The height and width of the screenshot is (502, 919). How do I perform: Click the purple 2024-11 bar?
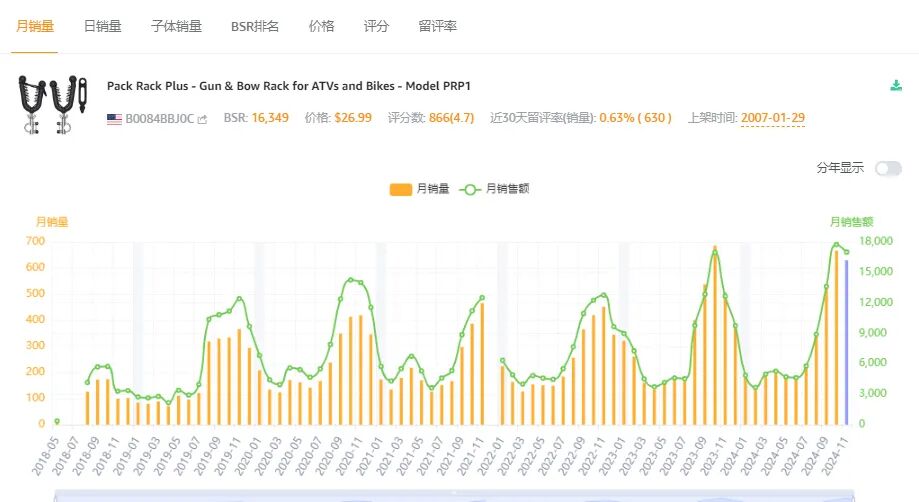pos(846,342)
